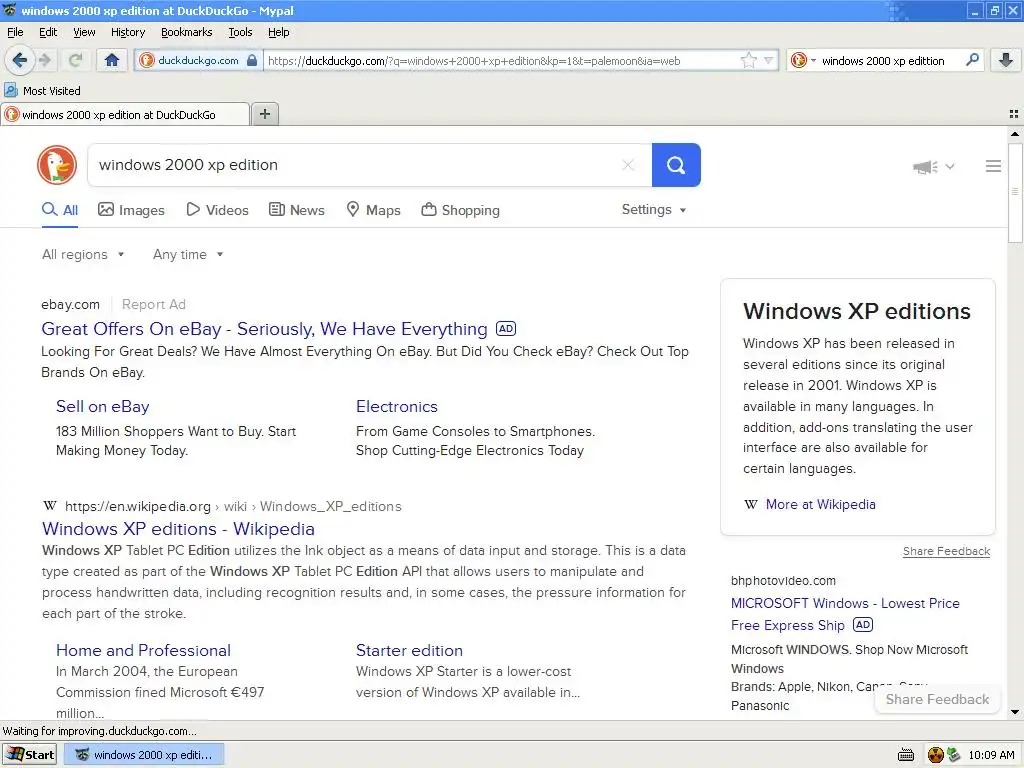
Task: Click underlined Share Feedback link below info box
Action: [946, 551]
